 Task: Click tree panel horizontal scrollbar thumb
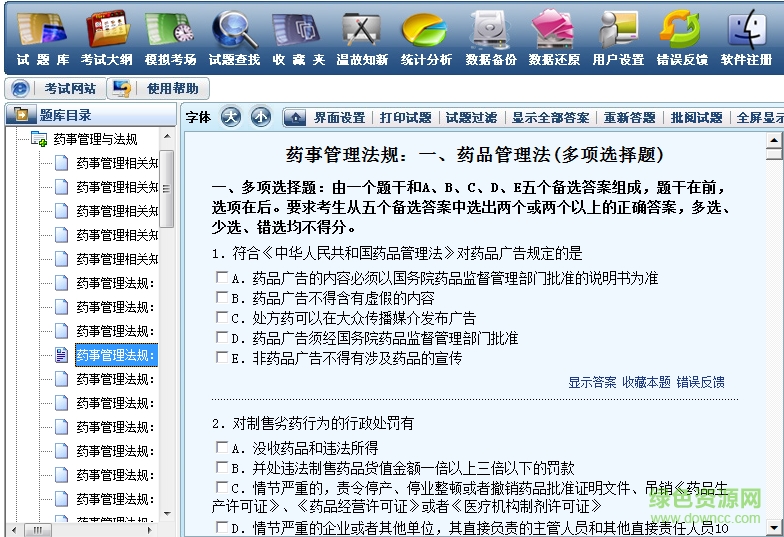[x=38, y=530]
